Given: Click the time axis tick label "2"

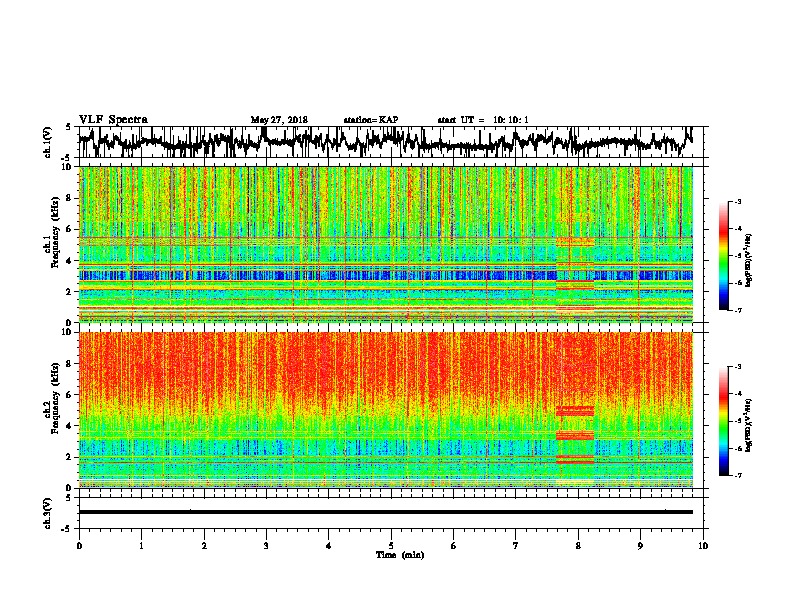Looking at the screenshot, I should [204, 546].
